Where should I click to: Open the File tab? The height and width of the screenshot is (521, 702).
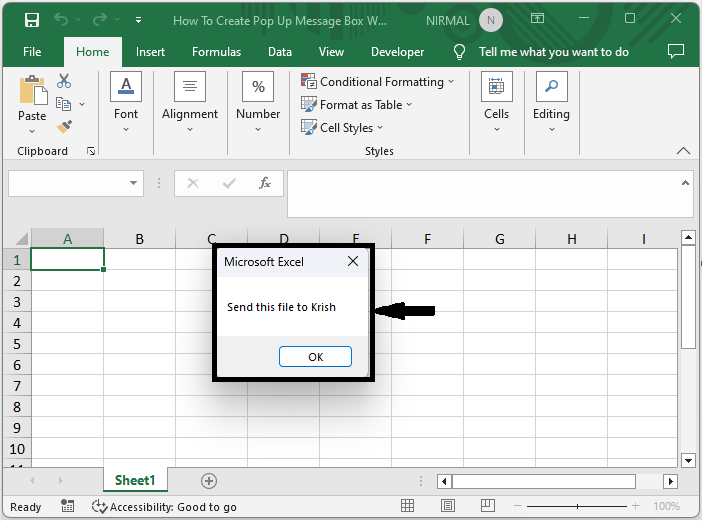[x=32, y=52]
